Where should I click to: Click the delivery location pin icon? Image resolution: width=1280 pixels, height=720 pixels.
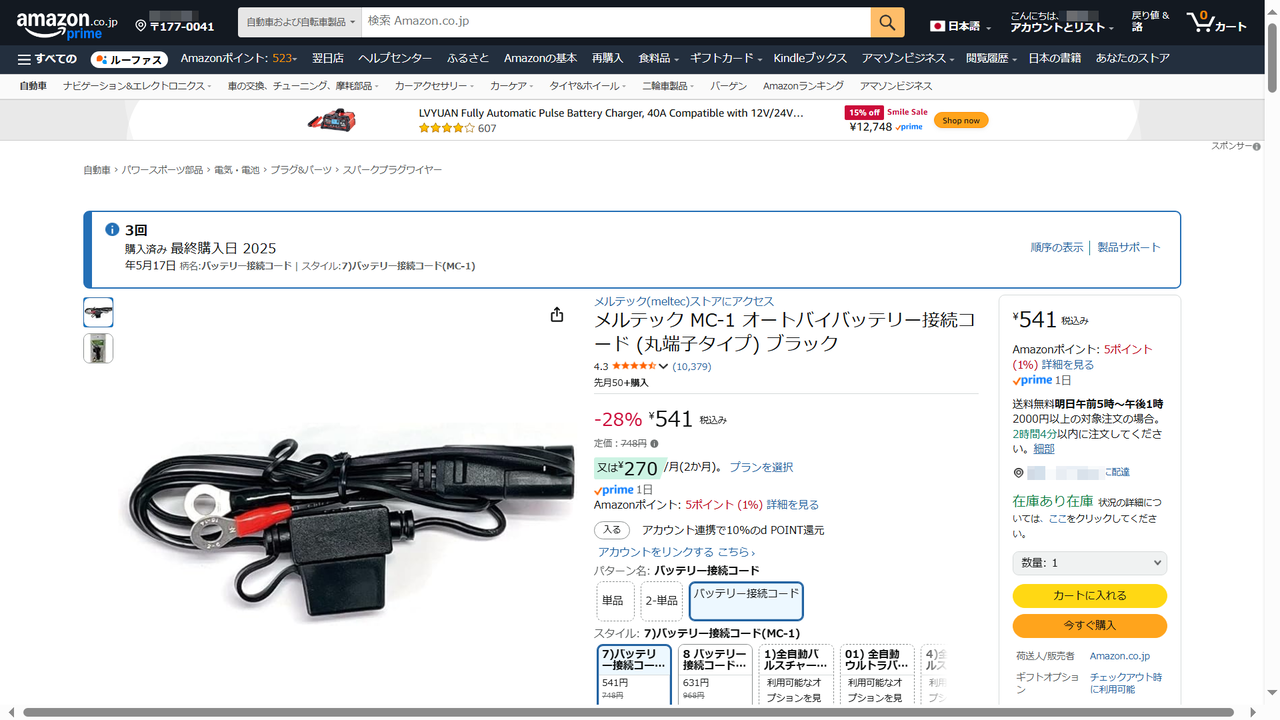pyautogui.click(x=141, y=26)
